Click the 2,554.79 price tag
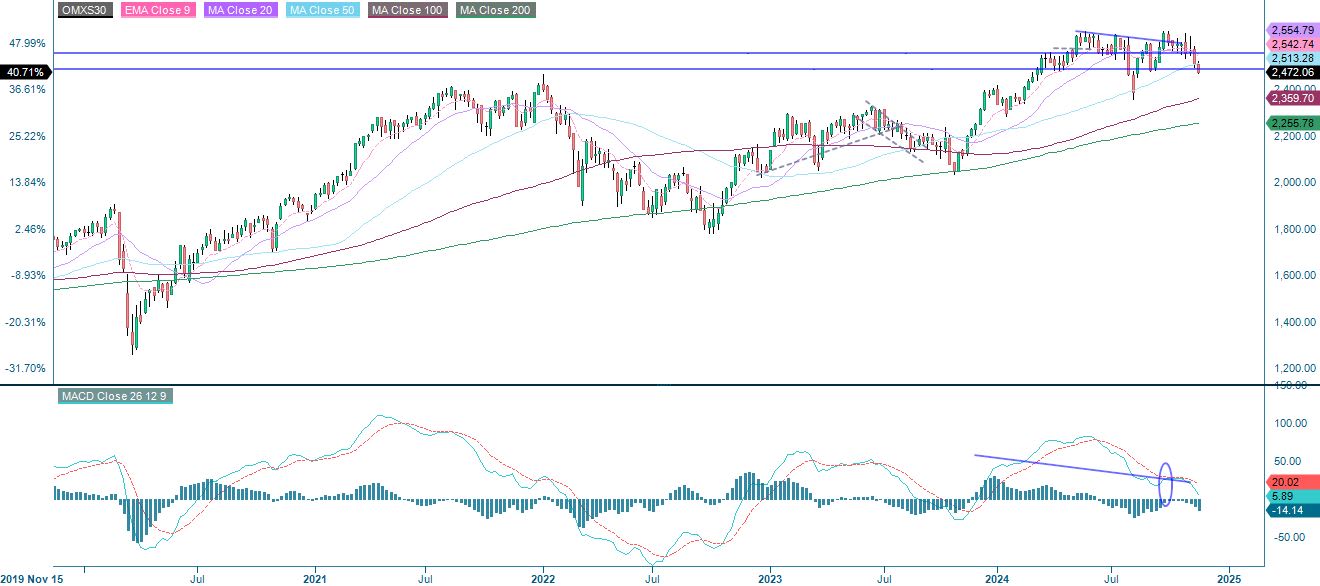This screenshot has height=586, width=1320. pyautogui.click(x=1292, y=31)
